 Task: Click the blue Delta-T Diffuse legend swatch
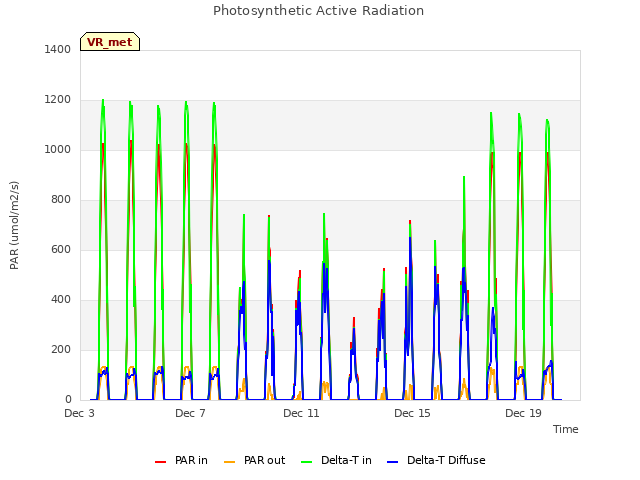pos(392,462)
